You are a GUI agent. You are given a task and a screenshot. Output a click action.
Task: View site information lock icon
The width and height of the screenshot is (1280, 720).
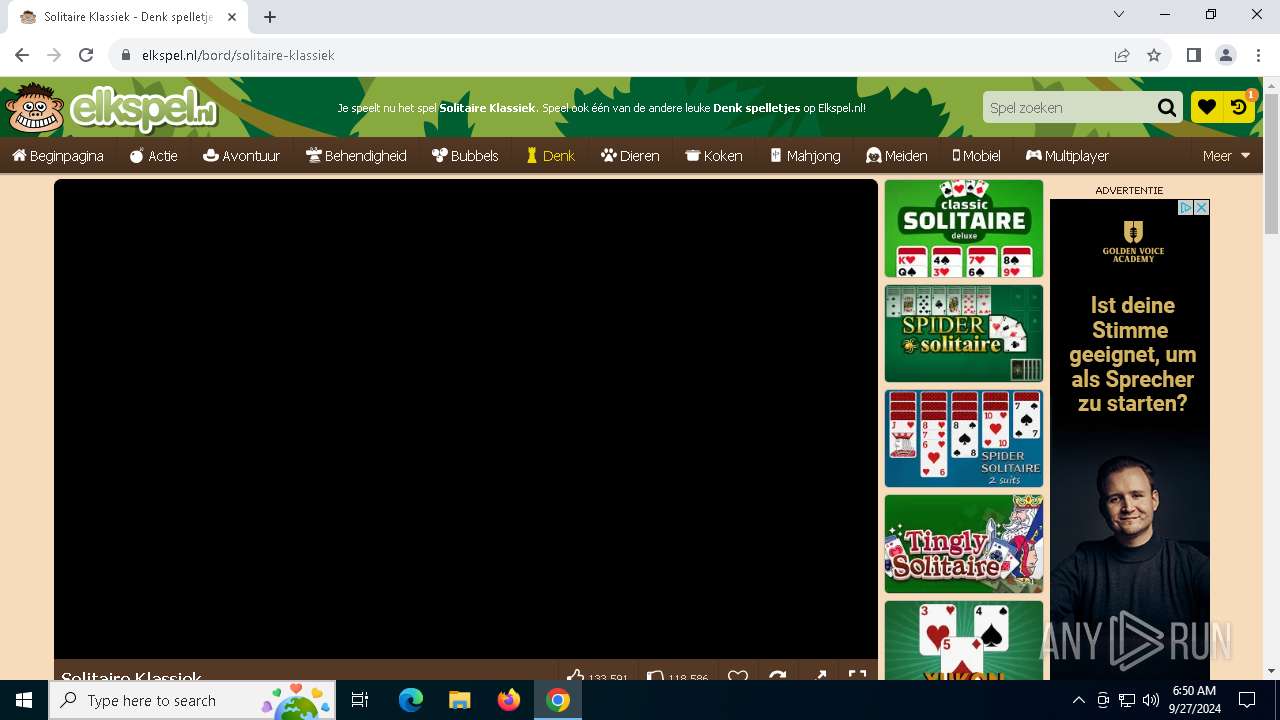[126, 55]
